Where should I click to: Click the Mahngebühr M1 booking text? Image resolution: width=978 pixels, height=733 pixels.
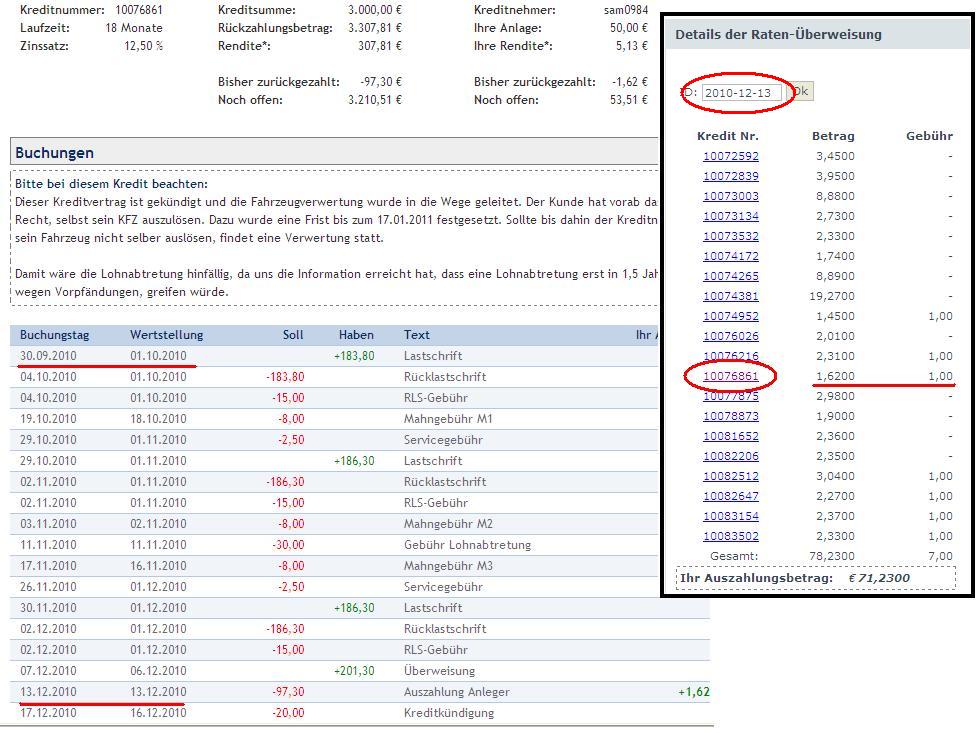pyautogui.click(x=448, y=419)
